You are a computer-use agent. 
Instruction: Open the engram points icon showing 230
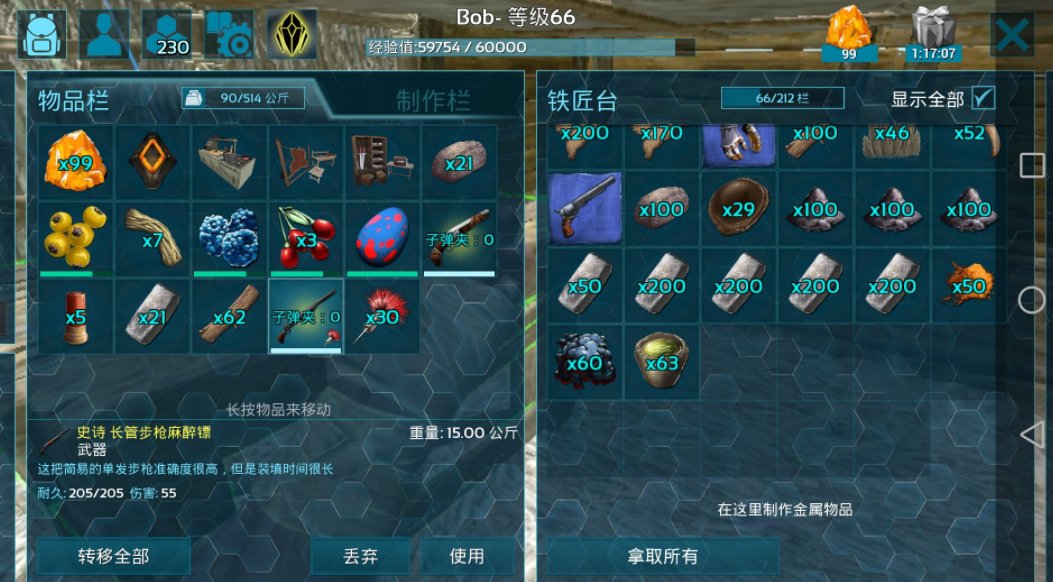point(167,34)
